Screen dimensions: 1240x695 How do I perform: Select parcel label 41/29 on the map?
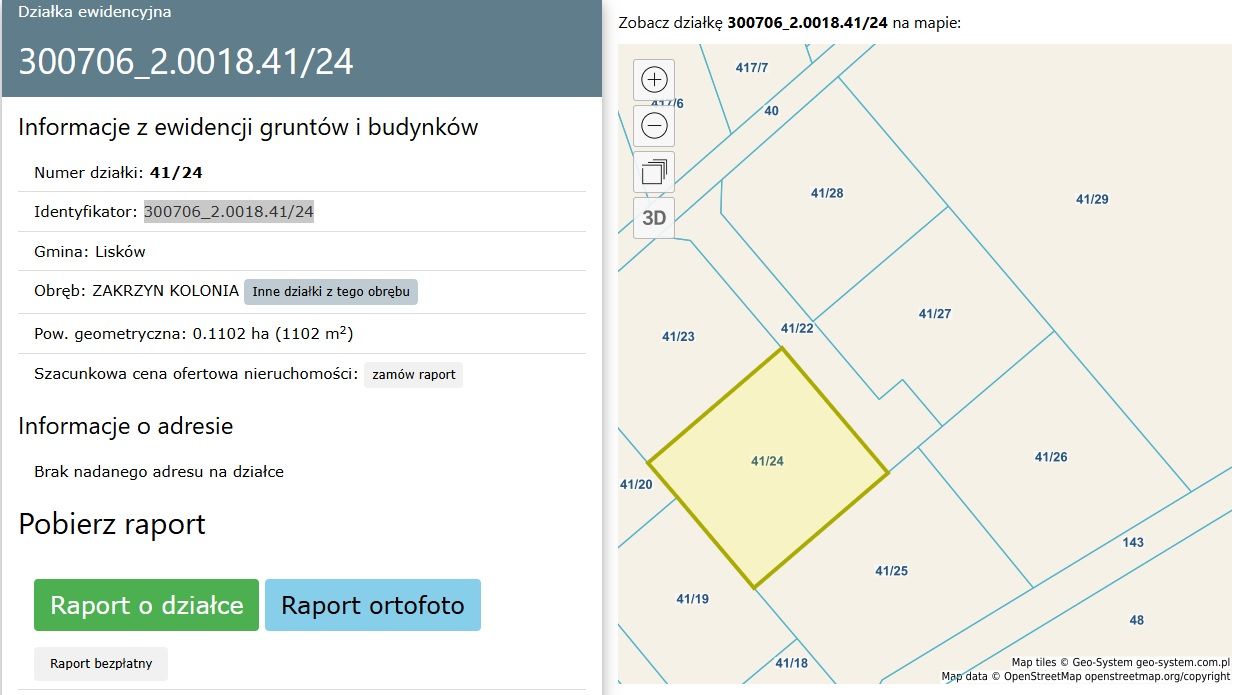pyautogui.click(x=1092, y=199)
